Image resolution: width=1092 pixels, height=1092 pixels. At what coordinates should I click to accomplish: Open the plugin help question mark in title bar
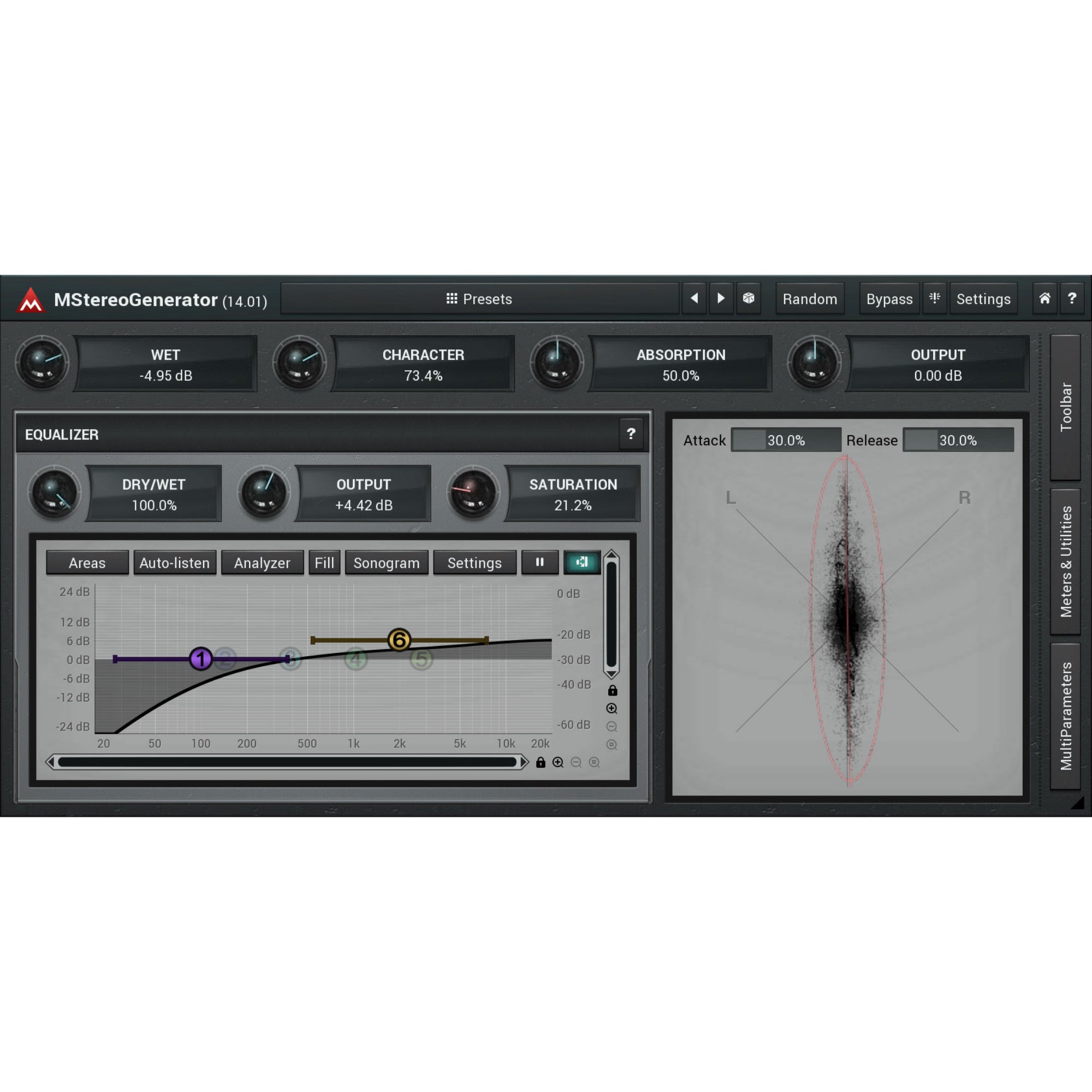(x=1072, y=299)
